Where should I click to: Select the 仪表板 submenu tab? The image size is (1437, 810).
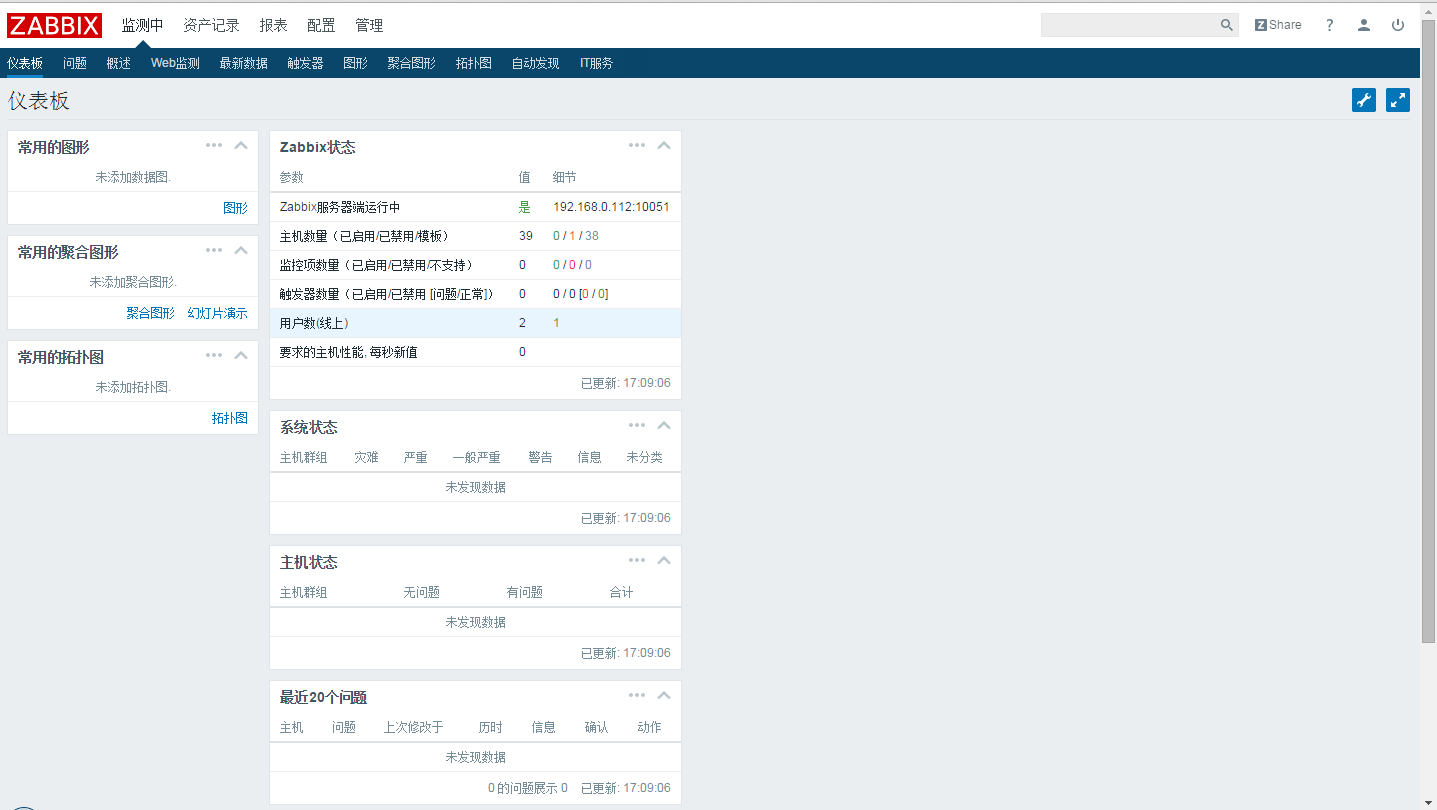click(x=25, y=63)
